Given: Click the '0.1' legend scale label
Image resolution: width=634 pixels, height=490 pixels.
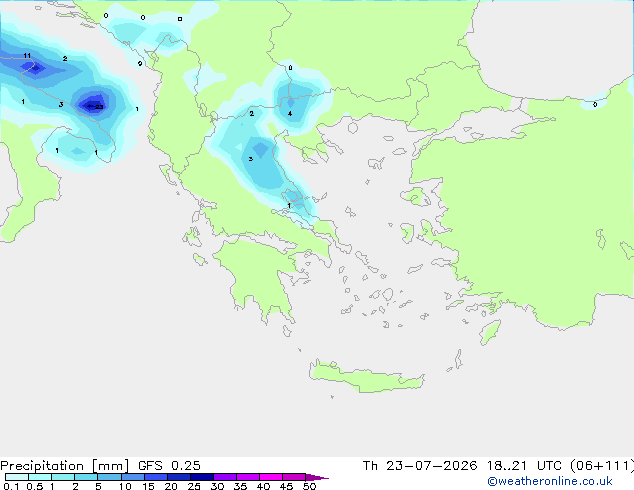Looking at the screenshot, I should 11,486.
